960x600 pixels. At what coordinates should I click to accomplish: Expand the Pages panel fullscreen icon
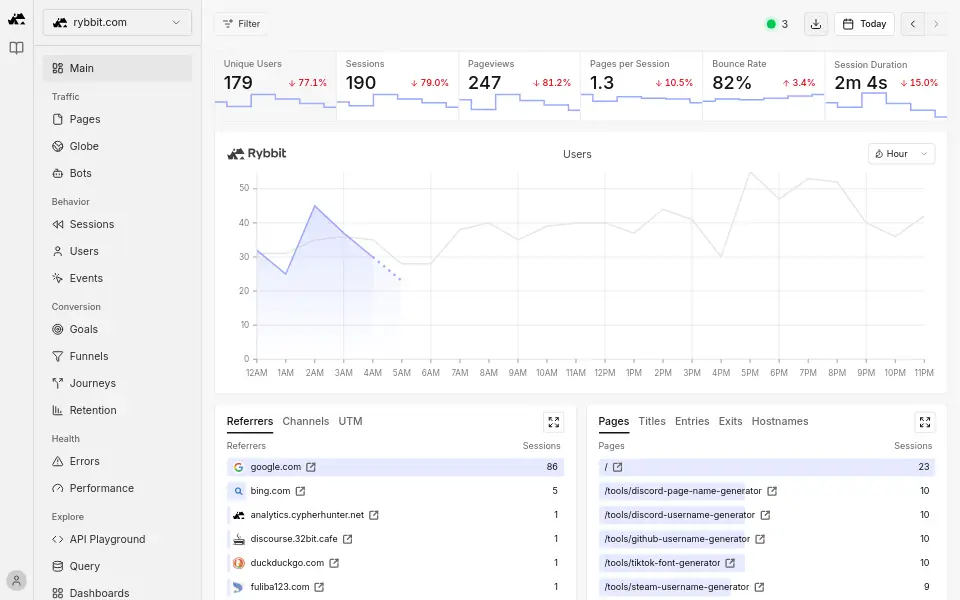pos(924,422)
